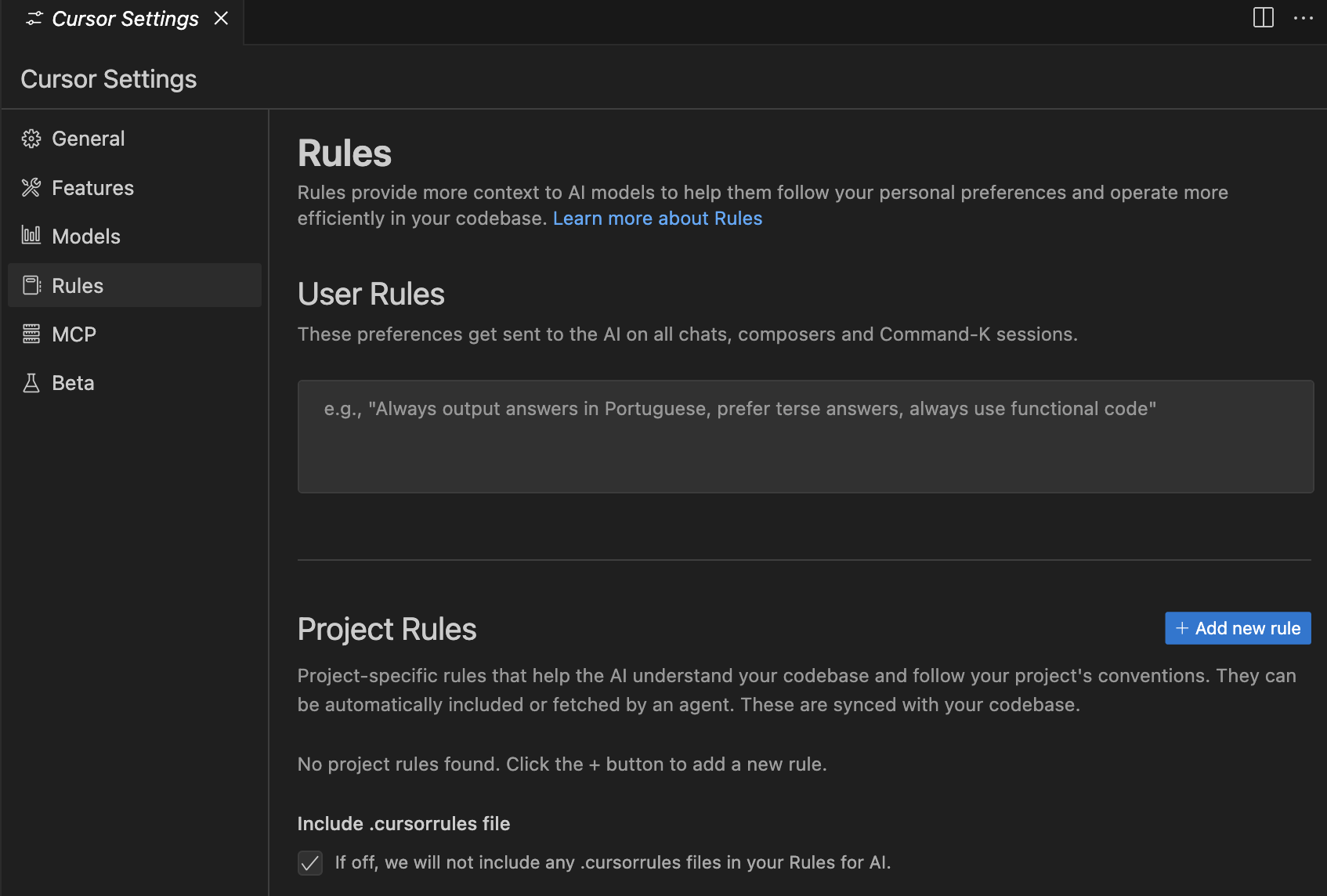Click the General gear icon in sidebar
The height and width of the screenshot is (896, 1327).
(x=31, y=139)
